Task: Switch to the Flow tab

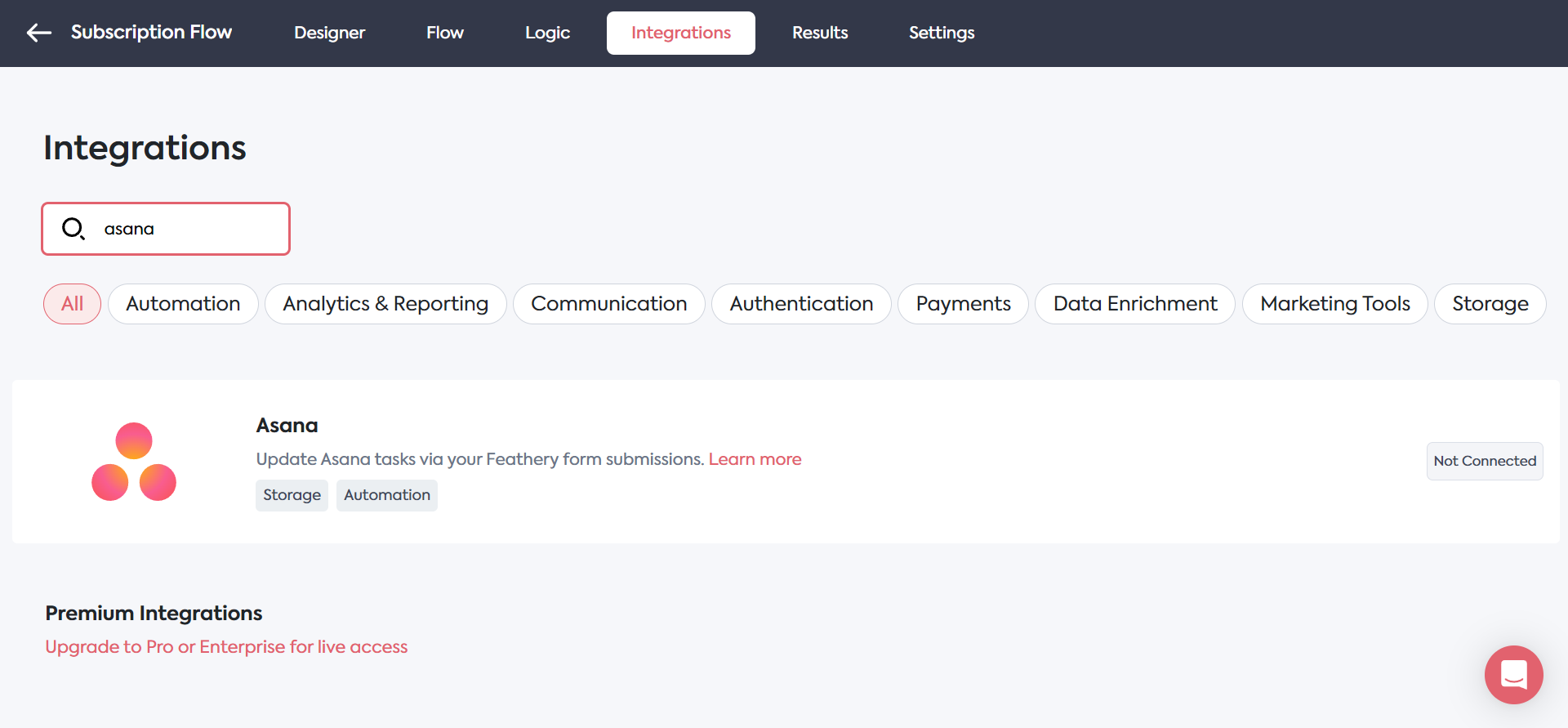Action: pos(445,33)
